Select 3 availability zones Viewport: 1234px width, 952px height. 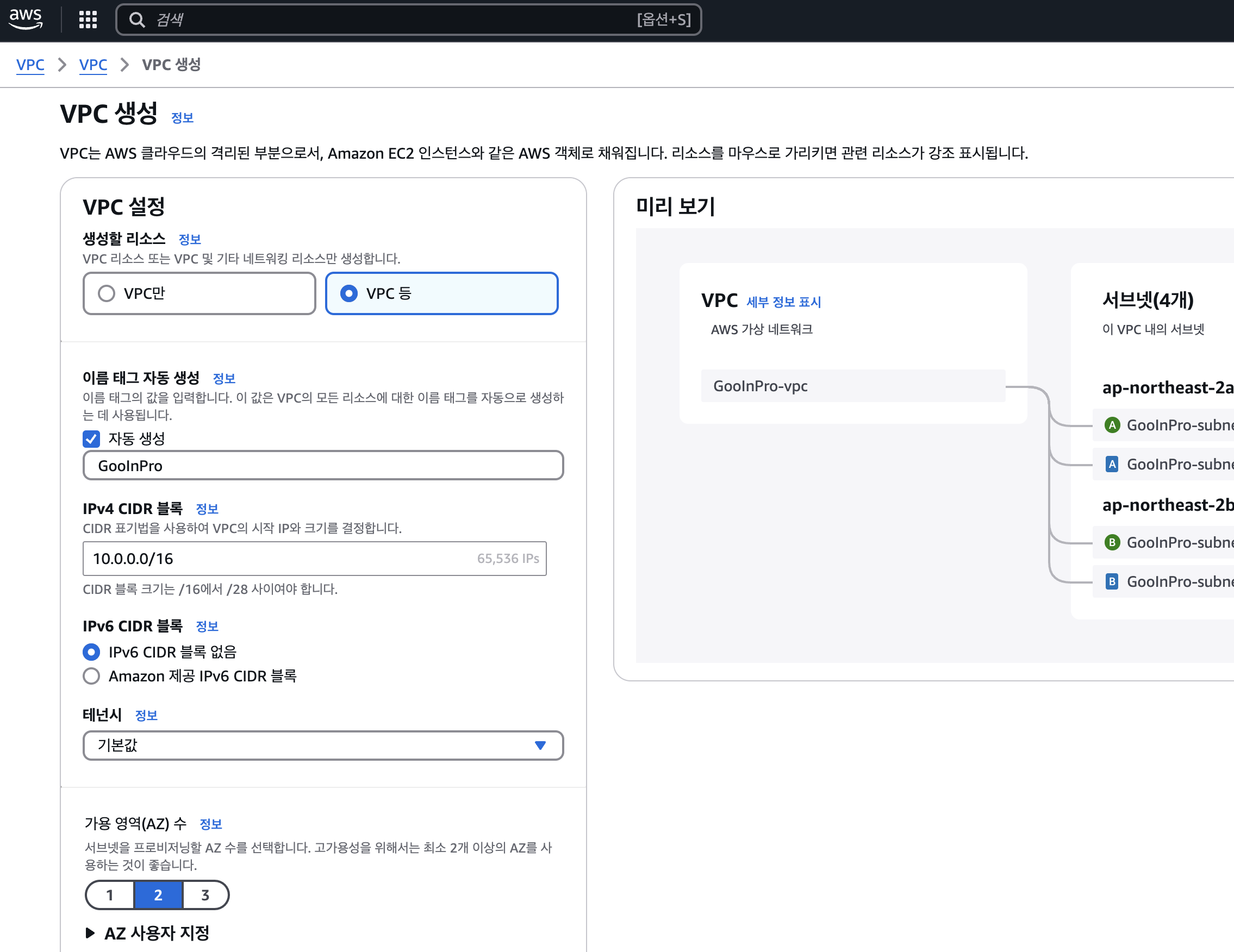205,895
